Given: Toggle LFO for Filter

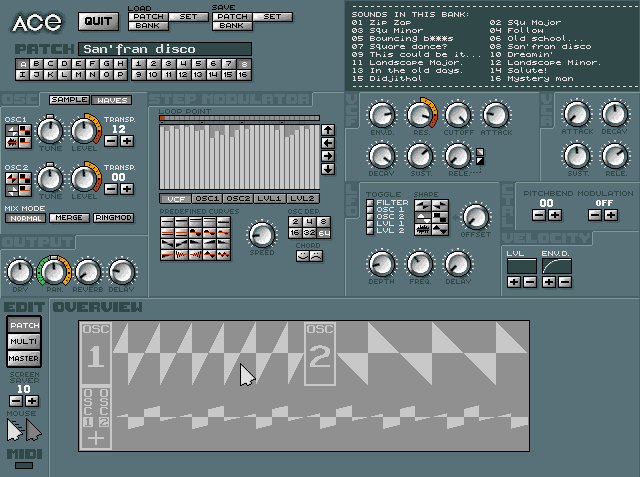Looking at the screenshot, I should point(370,203).
